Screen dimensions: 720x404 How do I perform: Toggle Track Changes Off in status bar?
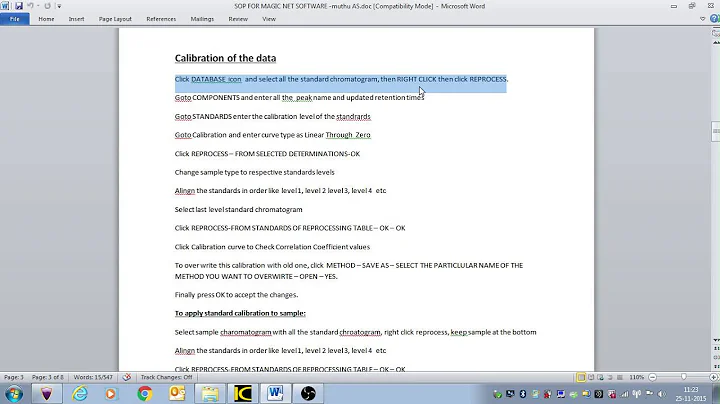[x=166, y=377]
